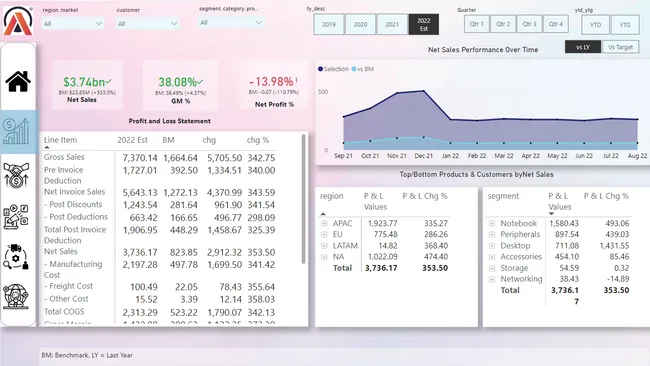Sort by region column header
The width and height of the screenshot is (650, 366).
(x=332, y=196)
